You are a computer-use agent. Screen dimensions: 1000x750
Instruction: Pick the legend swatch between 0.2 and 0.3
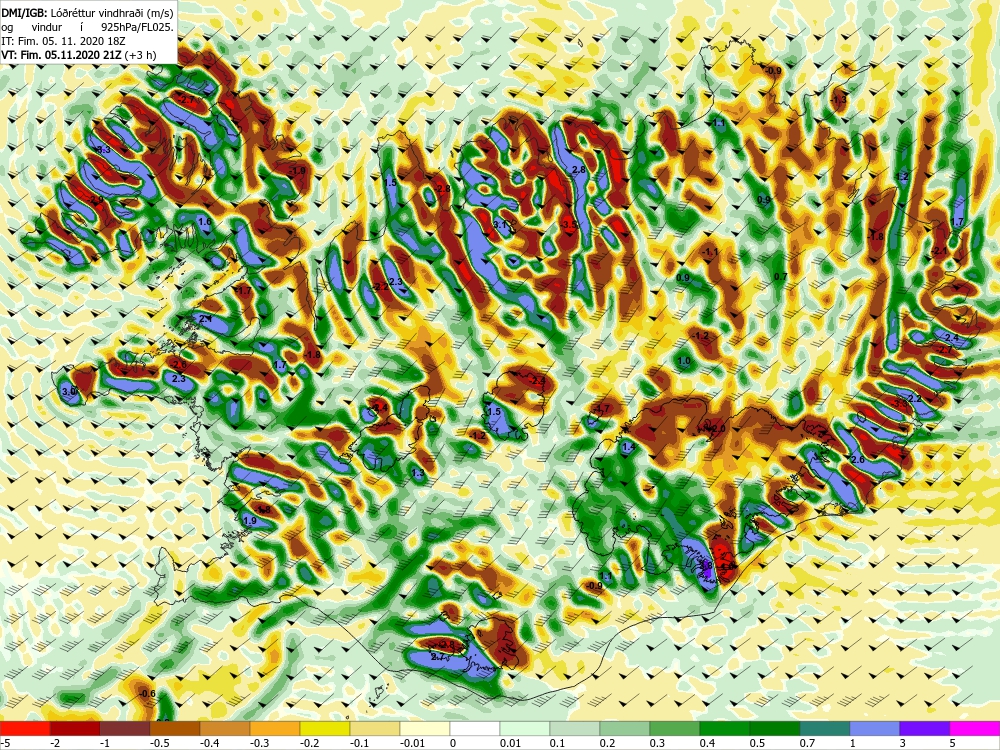click(x=625, y=728)
